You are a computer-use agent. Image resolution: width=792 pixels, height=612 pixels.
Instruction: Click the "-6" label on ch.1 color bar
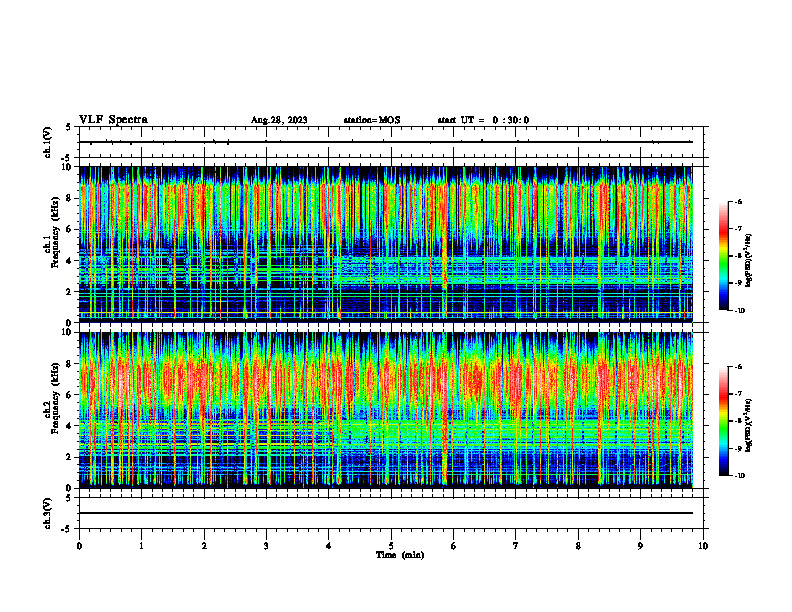(x=738, y=202)
